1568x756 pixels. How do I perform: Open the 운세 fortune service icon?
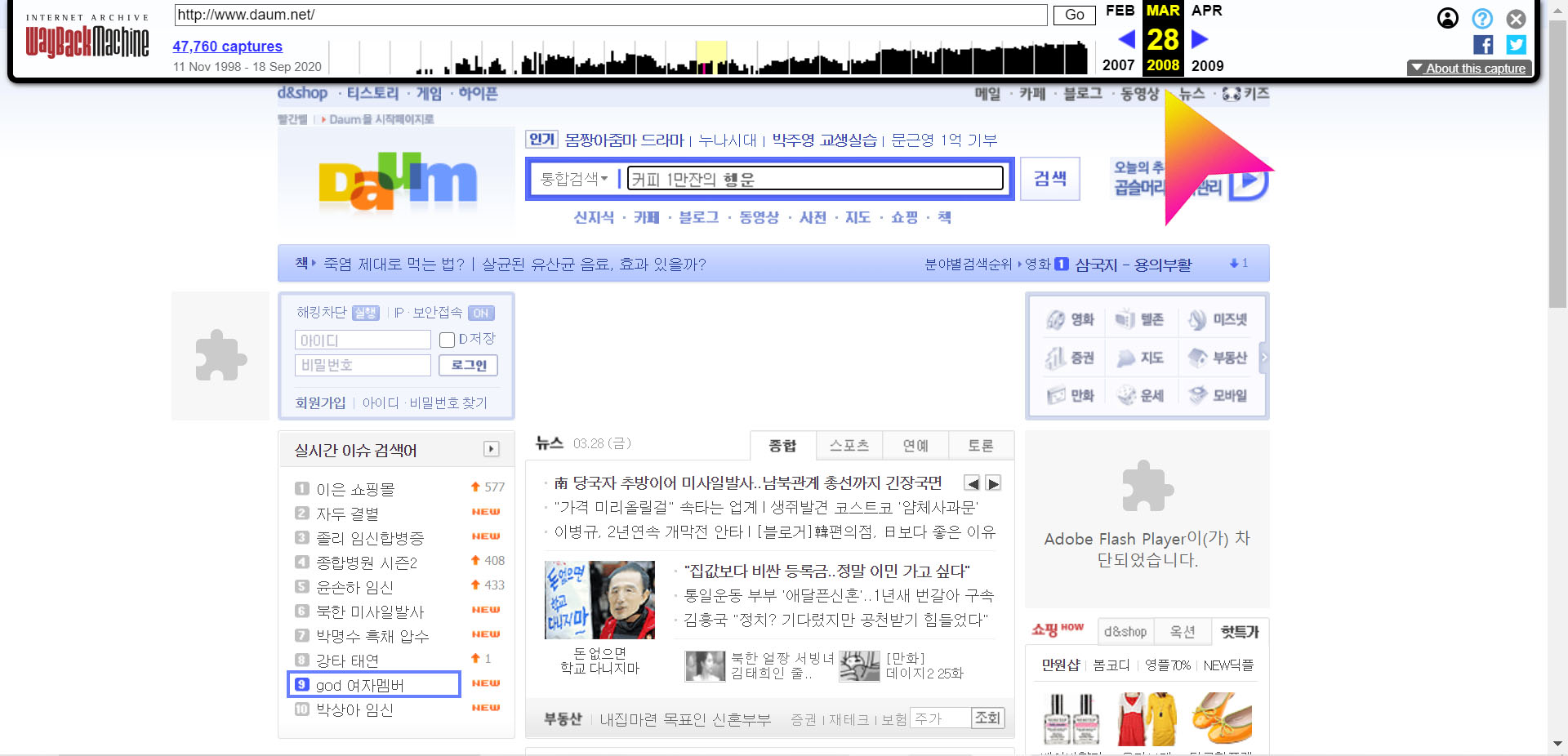coord(1140,395)
